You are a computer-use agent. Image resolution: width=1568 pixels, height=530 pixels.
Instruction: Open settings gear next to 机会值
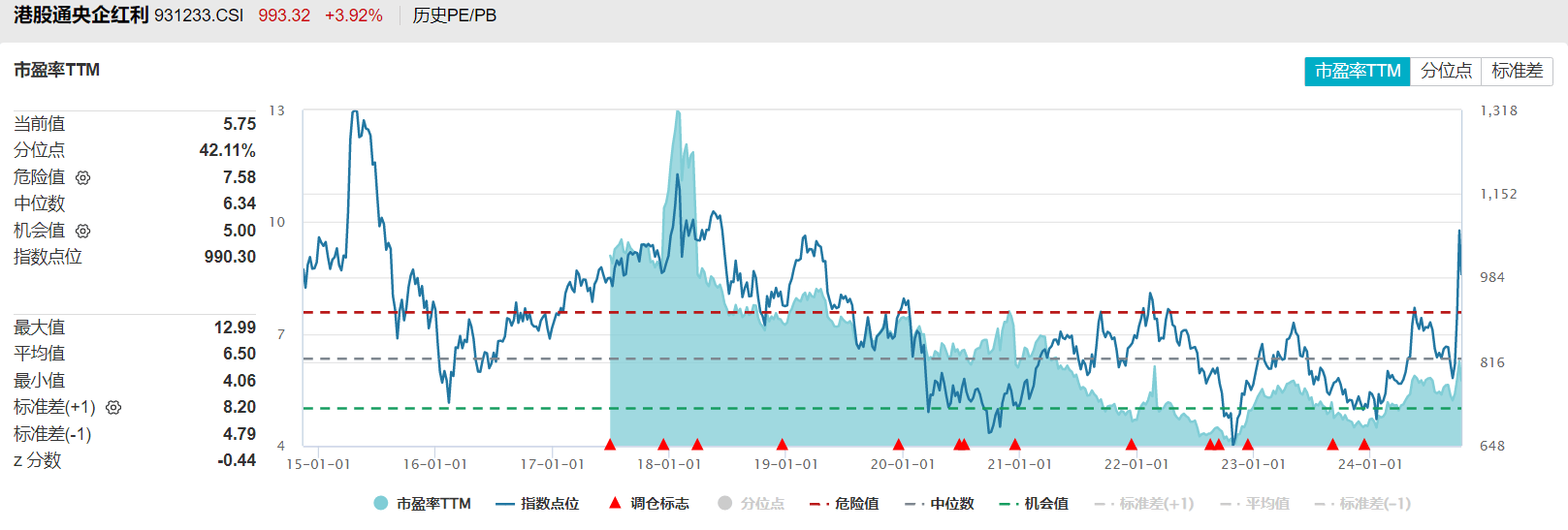tap(83, 232)
